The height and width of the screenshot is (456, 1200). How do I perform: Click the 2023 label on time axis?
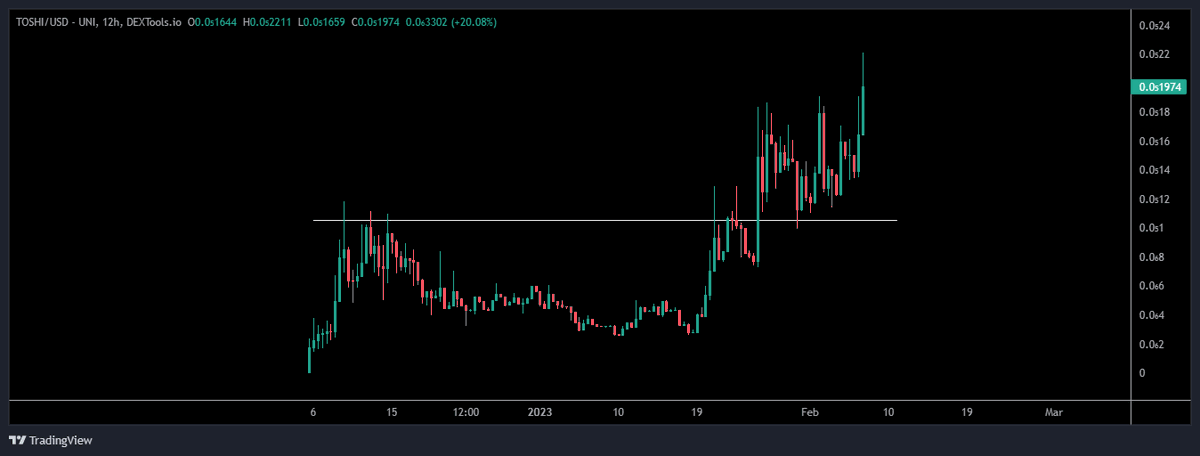(541, 412)
